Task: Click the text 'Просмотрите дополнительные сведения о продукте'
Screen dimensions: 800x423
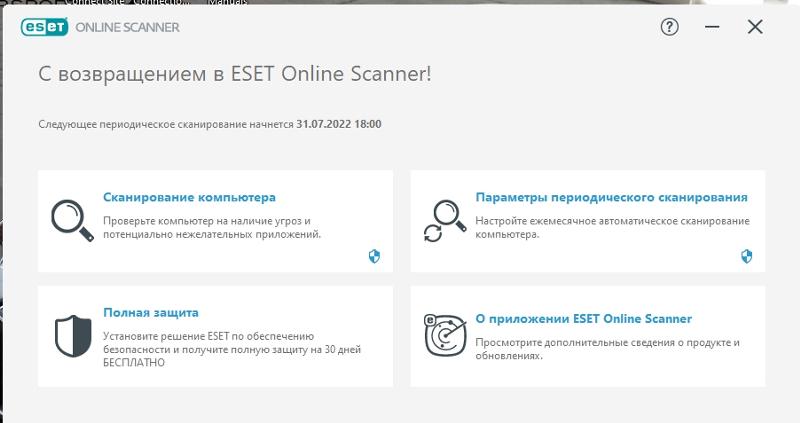Action: coord(603,342)
